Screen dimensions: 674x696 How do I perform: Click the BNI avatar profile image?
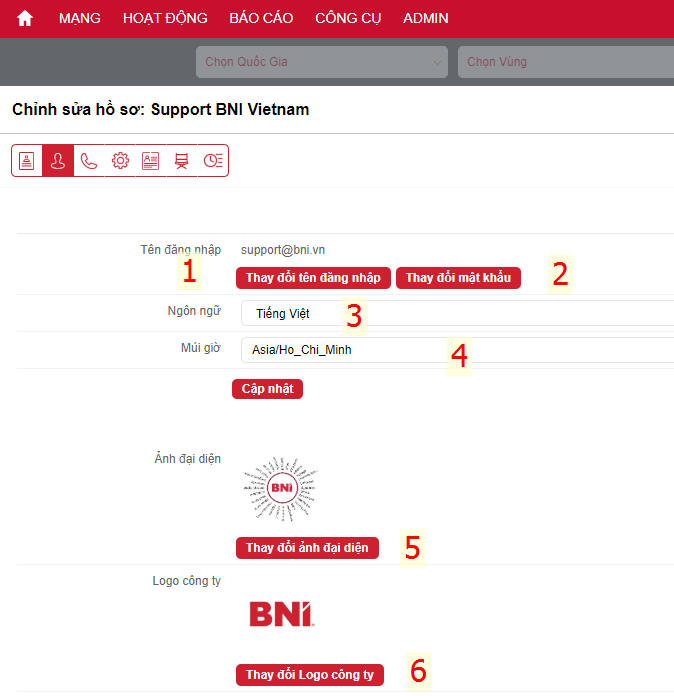281,489
